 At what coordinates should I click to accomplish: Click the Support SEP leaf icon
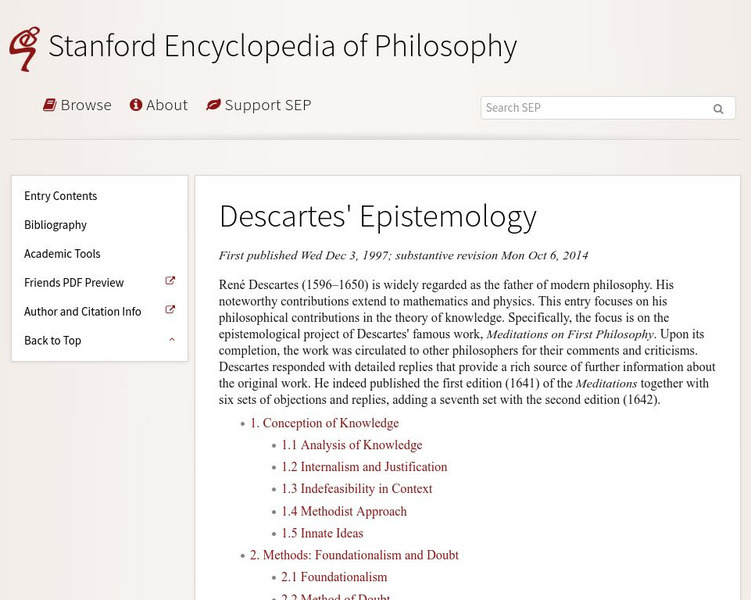213,105
